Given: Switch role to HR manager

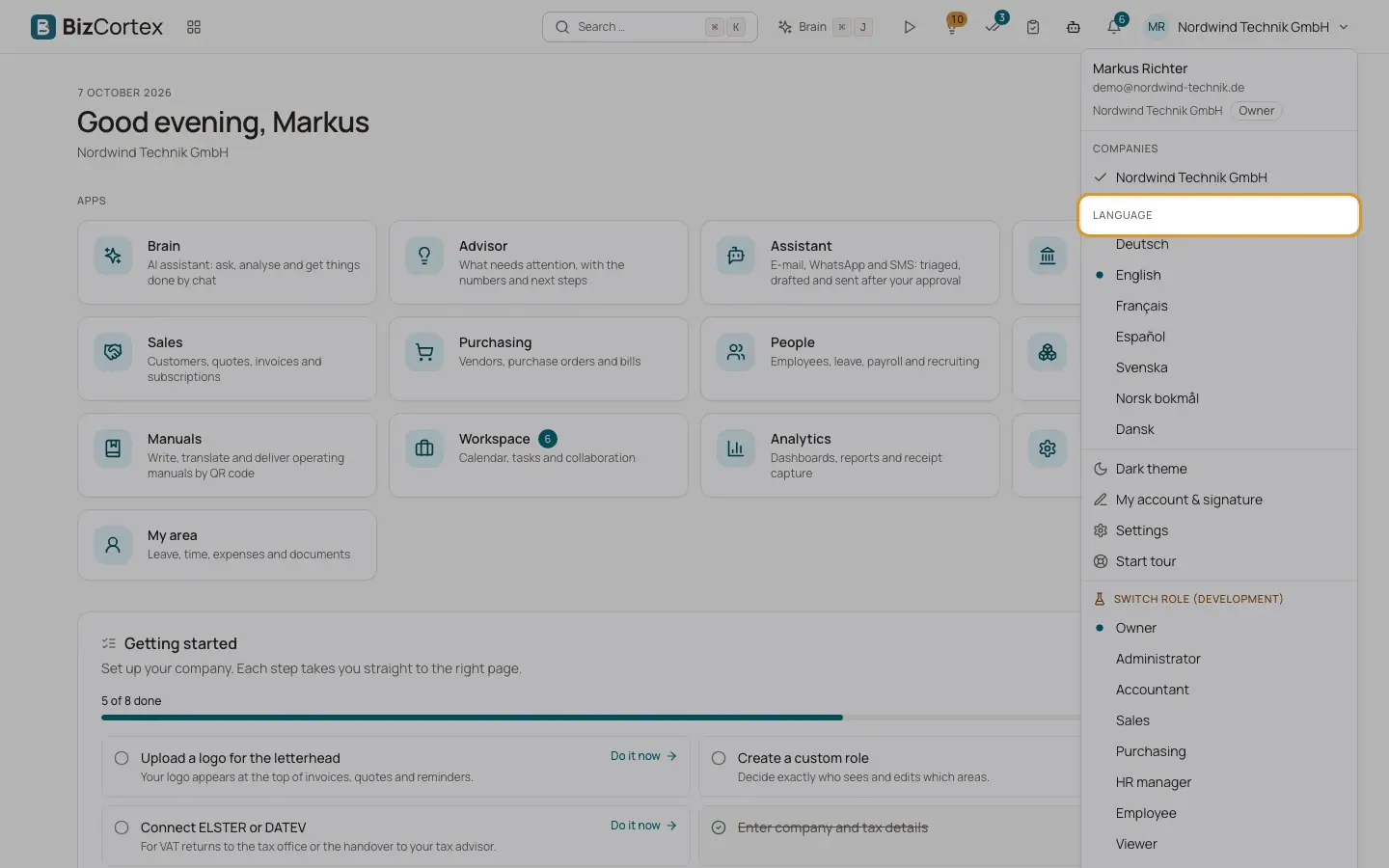Looking at the screenshot, I should 1219,782.
